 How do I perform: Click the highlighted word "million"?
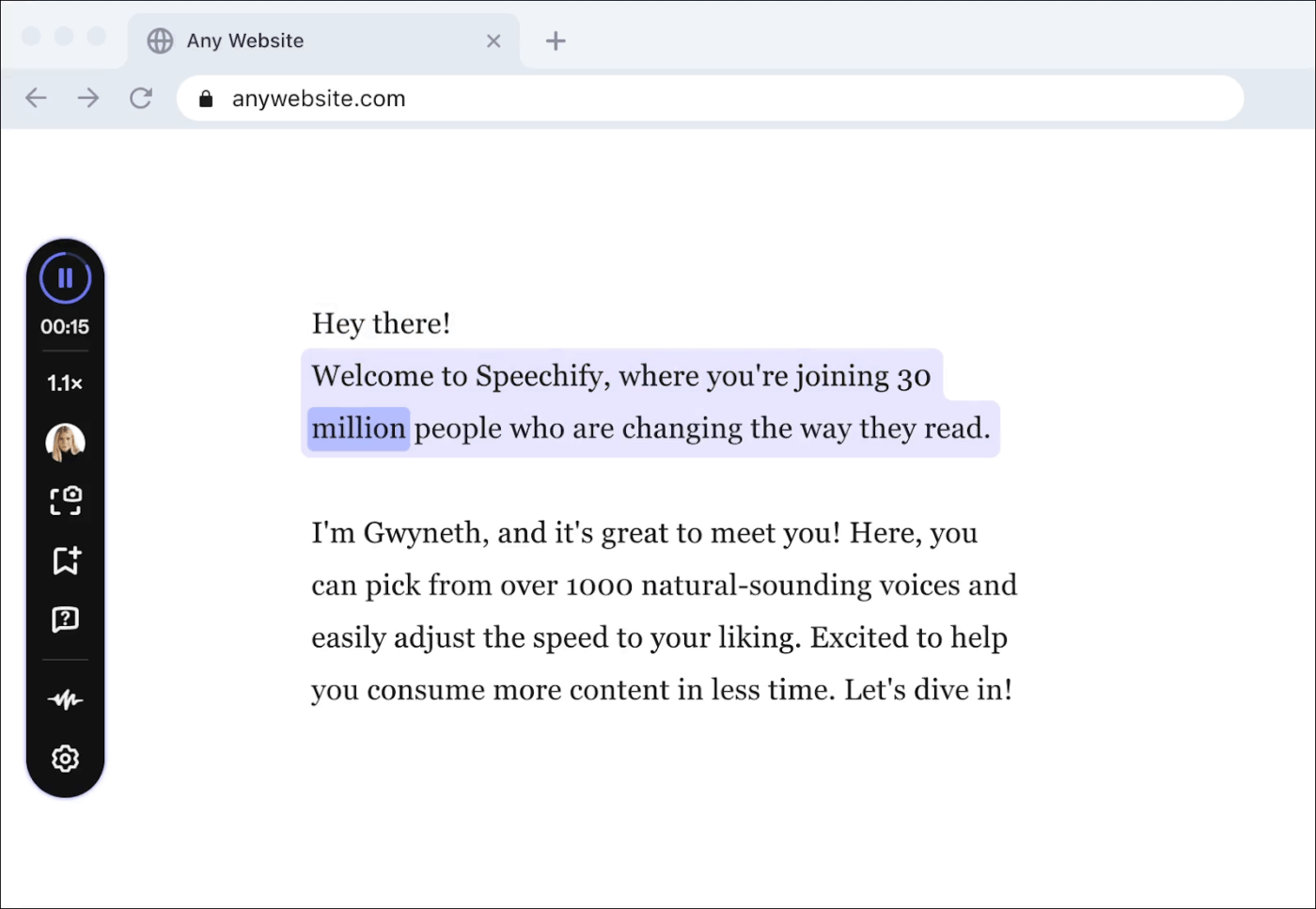pos(358,429)
